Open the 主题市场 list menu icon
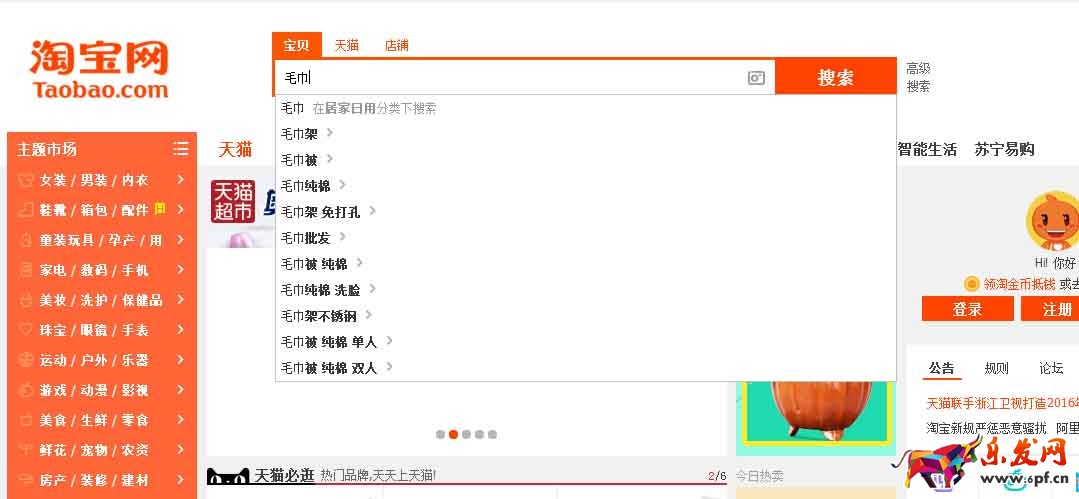Image resolution: width=1079 pixels, height=499 pixels. coord(180,149)
